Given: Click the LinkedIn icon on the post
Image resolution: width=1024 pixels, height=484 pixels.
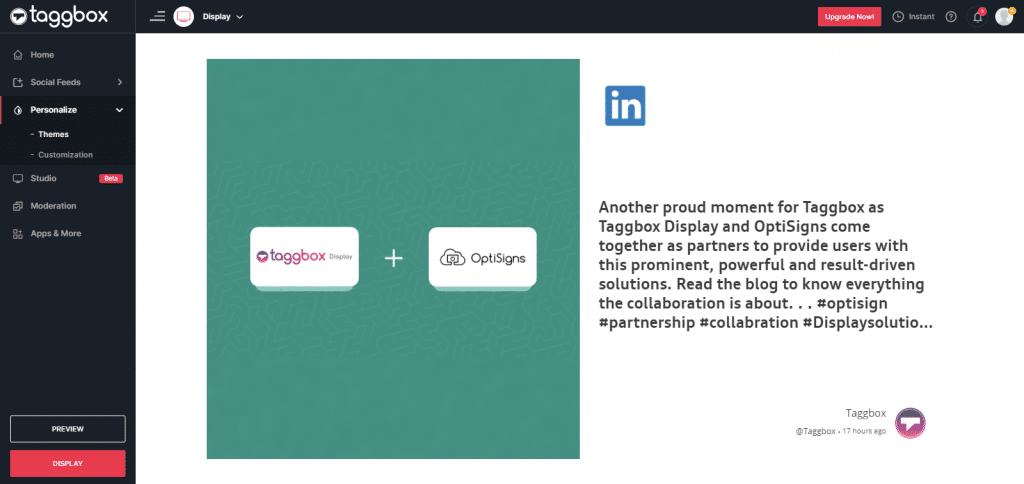Looking at the screenshot, I should 625,105.
